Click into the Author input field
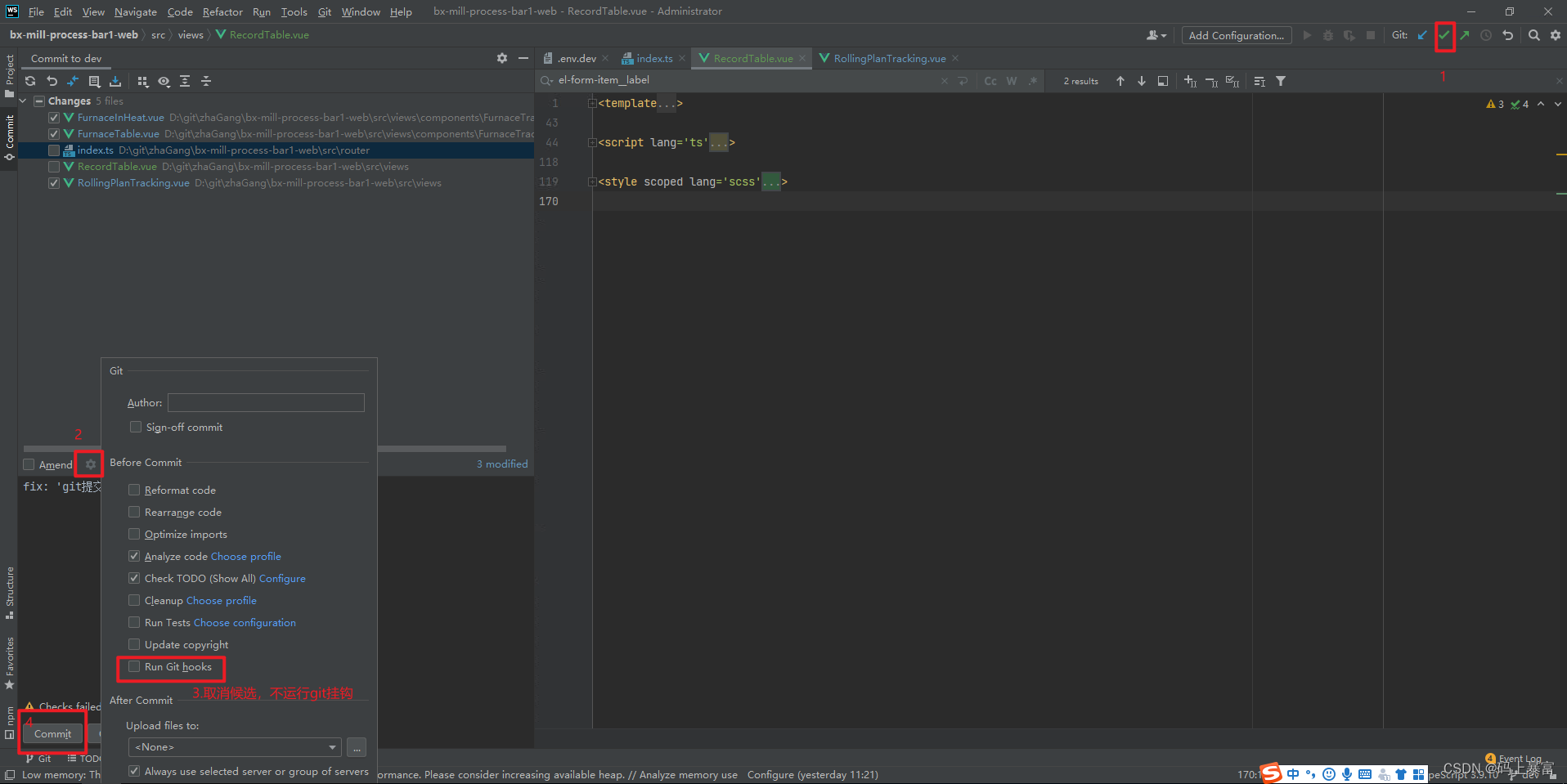This screenshot has height=784, width=1567. tap(266, 402)
